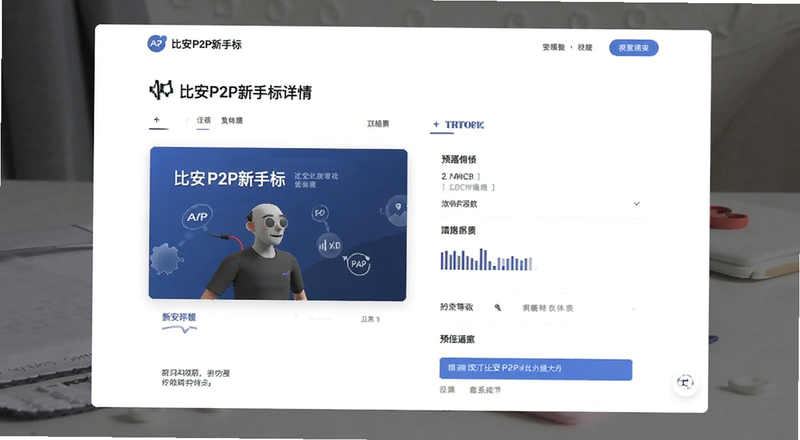Click the blue pill button in header
This screenshot has width=800, height=440.
pos(634,48)
